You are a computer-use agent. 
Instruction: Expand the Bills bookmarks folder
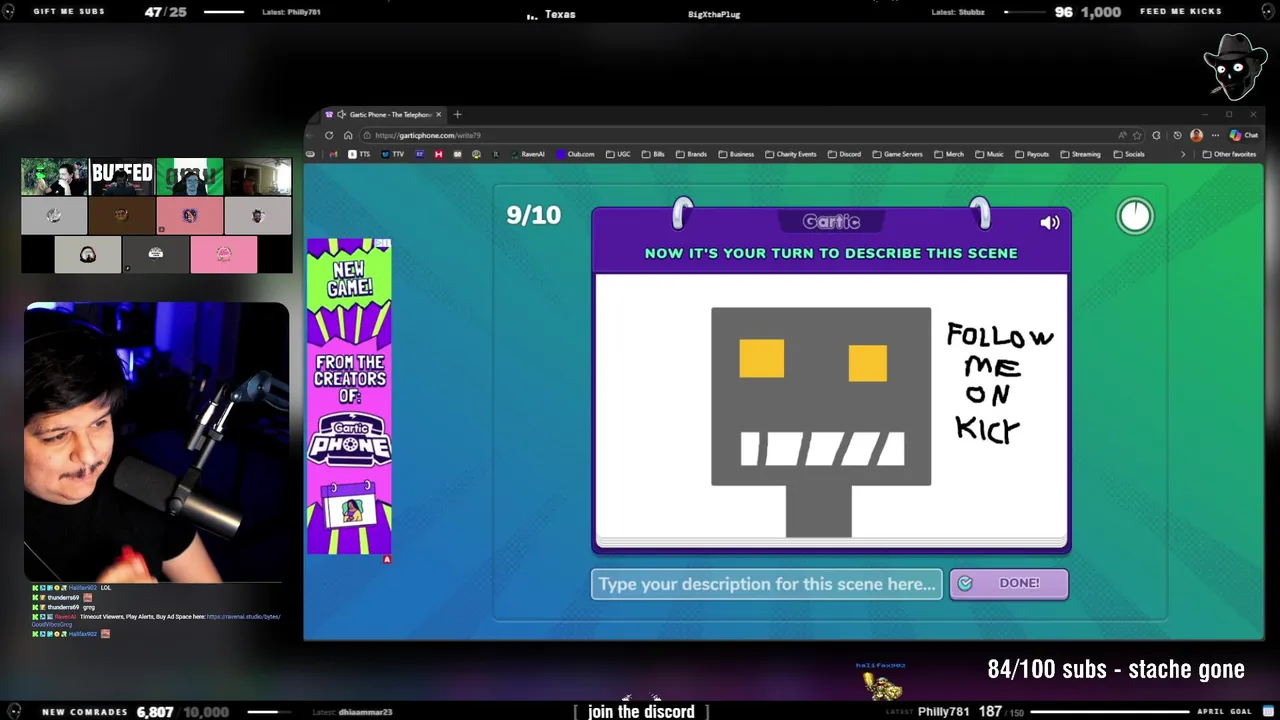(653, 154)
